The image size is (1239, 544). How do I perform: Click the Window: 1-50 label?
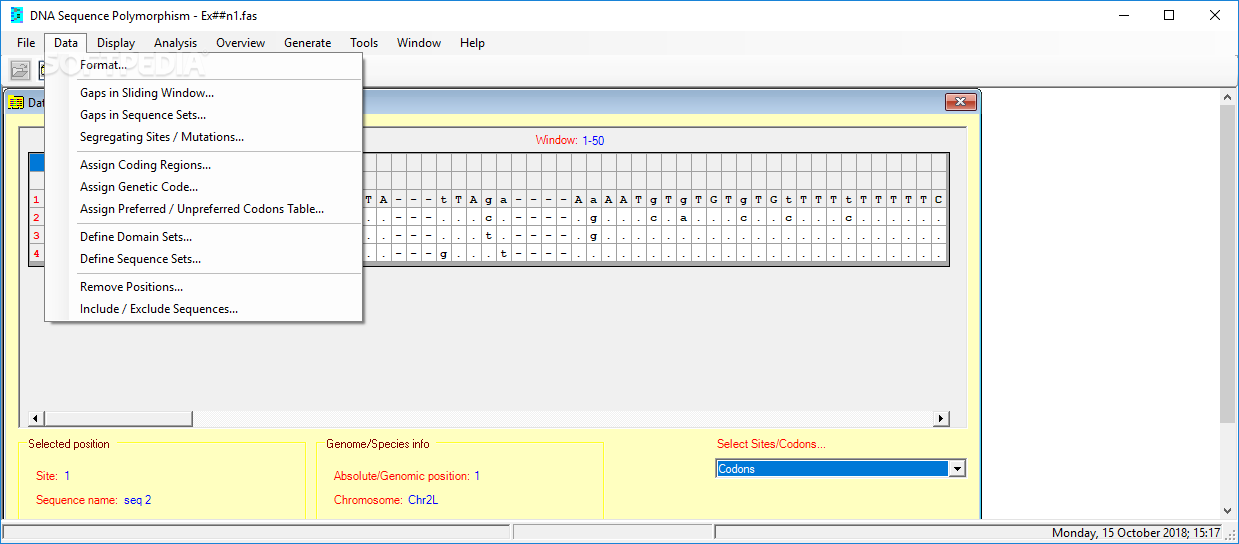tap(570, 141)
